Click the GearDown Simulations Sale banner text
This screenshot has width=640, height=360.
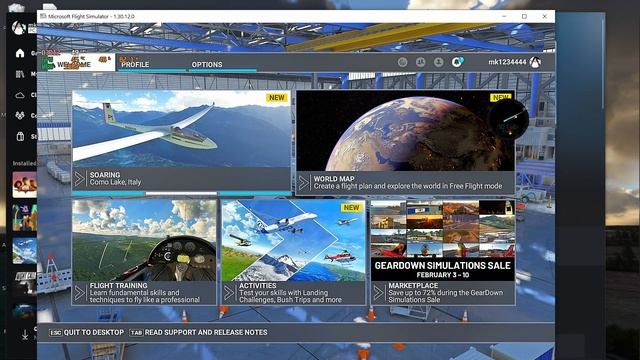coord(442,265)
